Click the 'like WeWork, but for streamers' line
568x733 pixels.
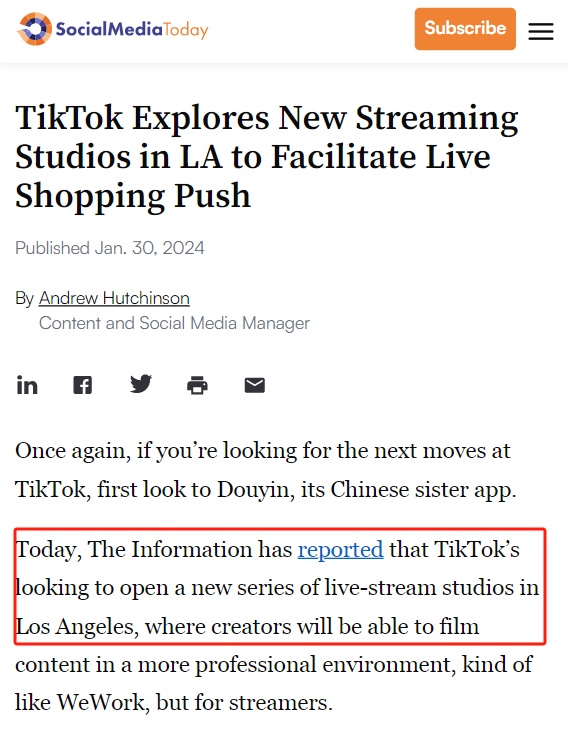tap(173, 703)
